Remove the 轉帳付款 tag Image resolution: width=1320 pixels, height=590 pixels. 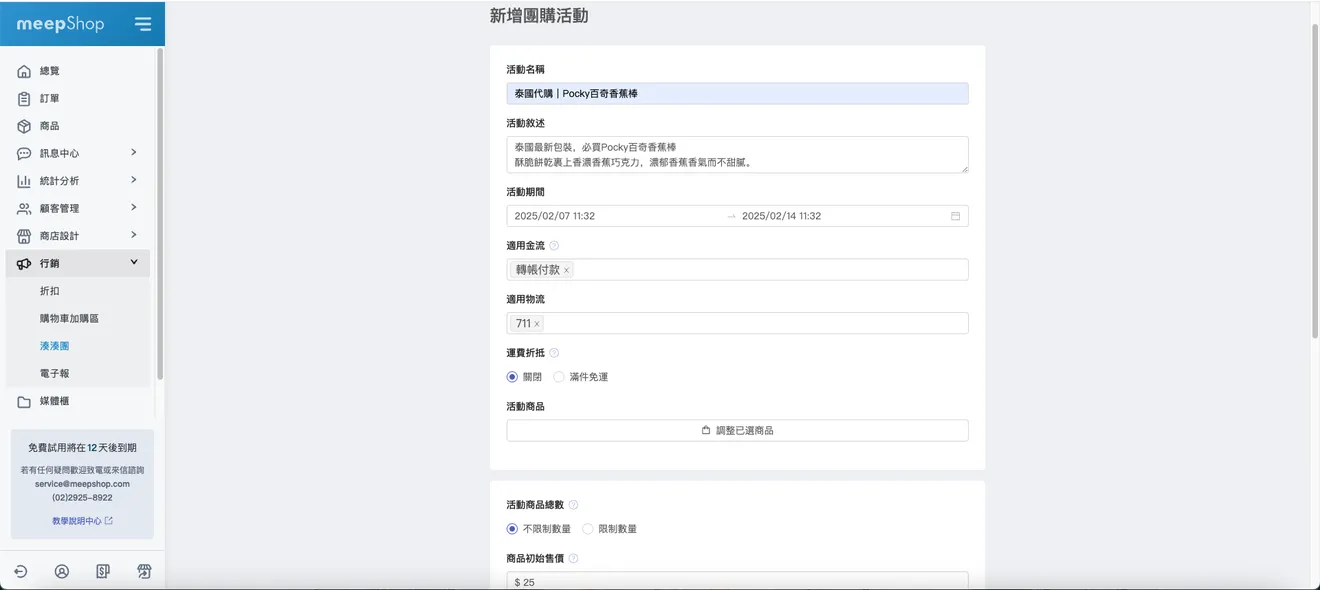pyautogui.click(x=566, y=270)
